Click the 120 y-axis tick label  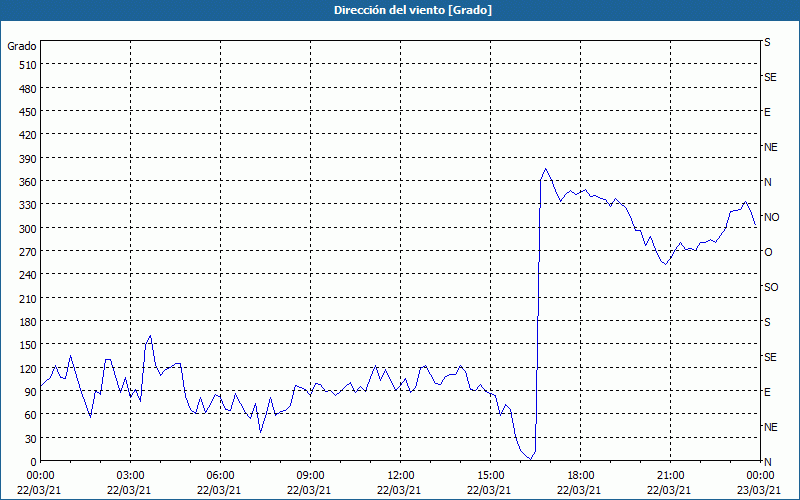pos(28,369)
